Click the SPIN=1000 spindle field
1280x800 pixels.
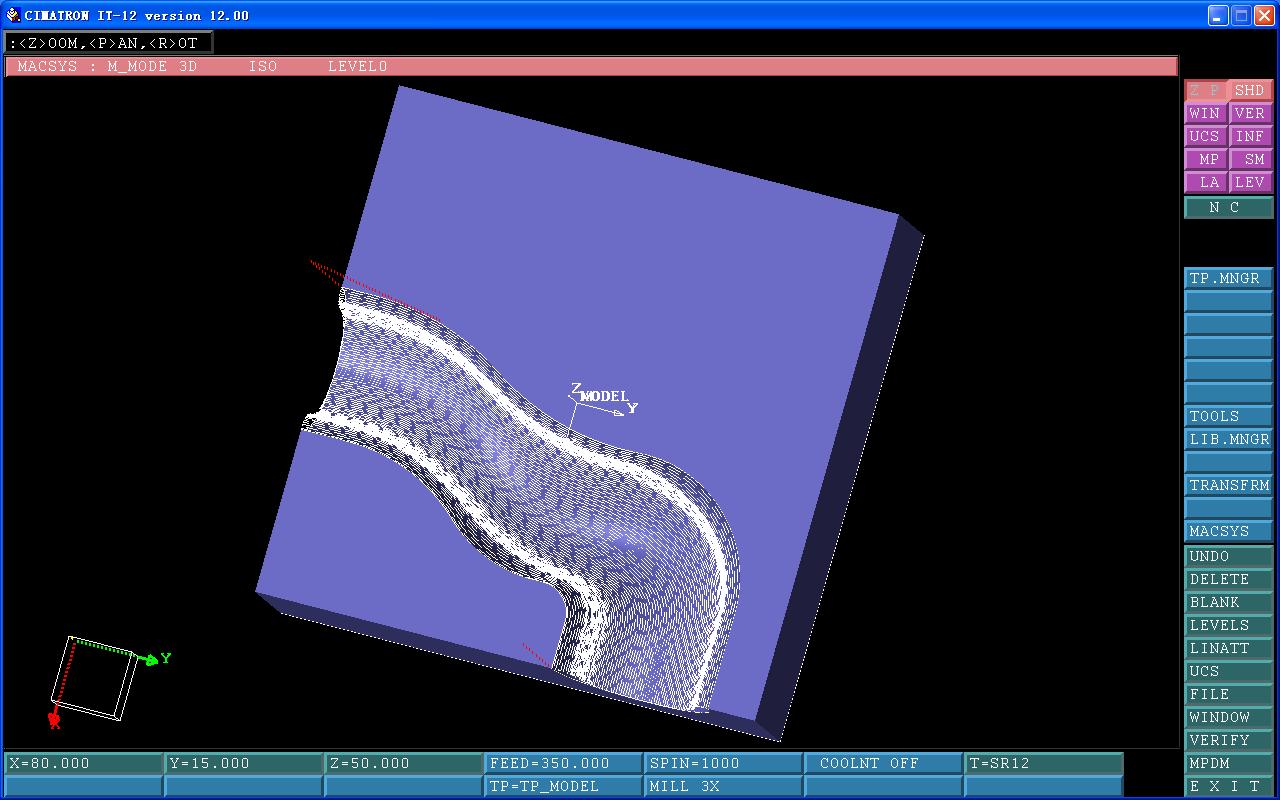(724, 763)
